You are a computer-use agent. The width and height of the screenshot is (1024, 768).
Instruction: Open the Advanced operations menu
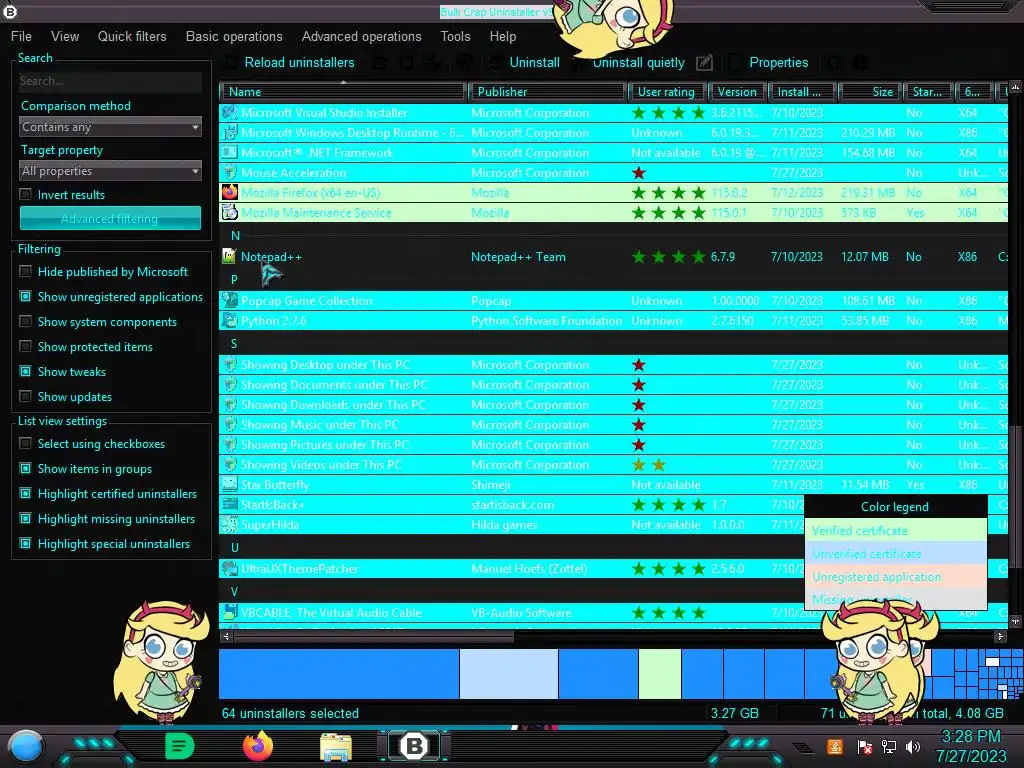361,37
